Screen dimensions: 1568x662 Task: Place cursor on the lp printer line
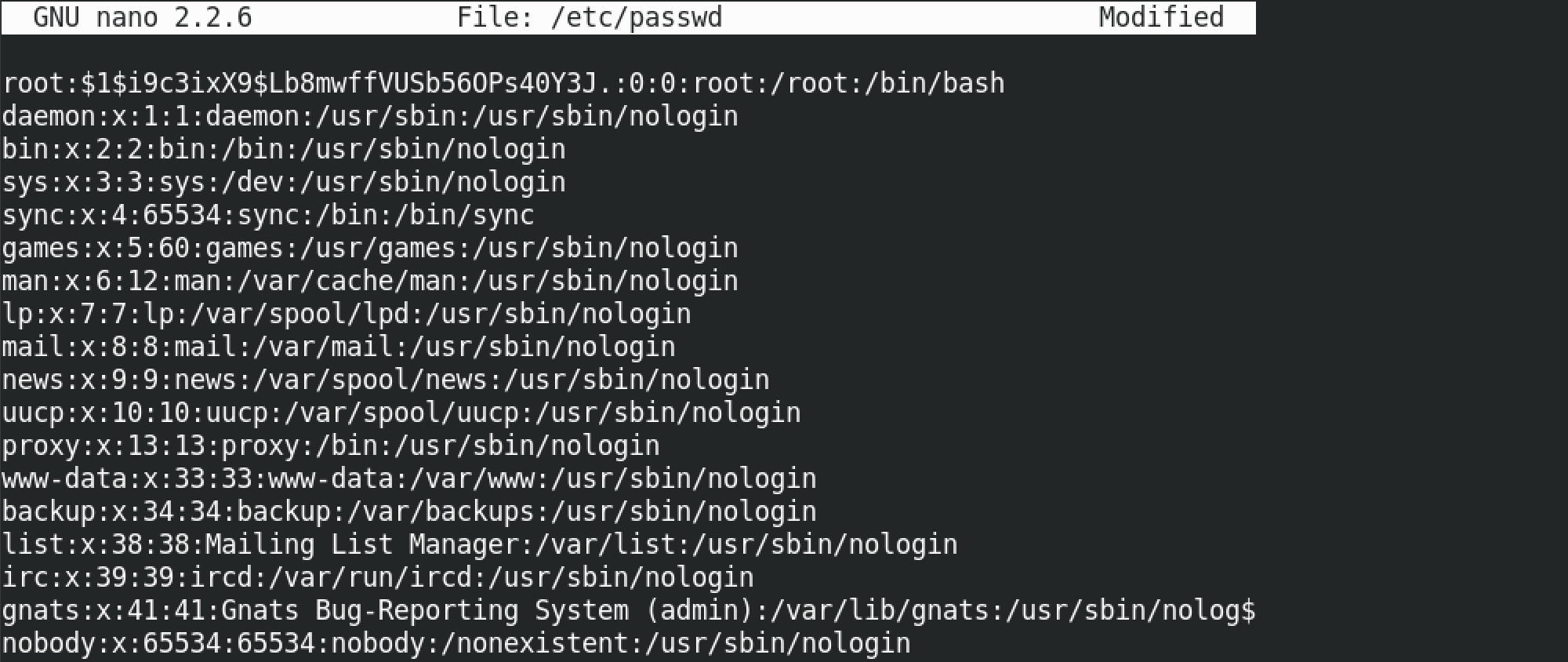click(347, 314)
